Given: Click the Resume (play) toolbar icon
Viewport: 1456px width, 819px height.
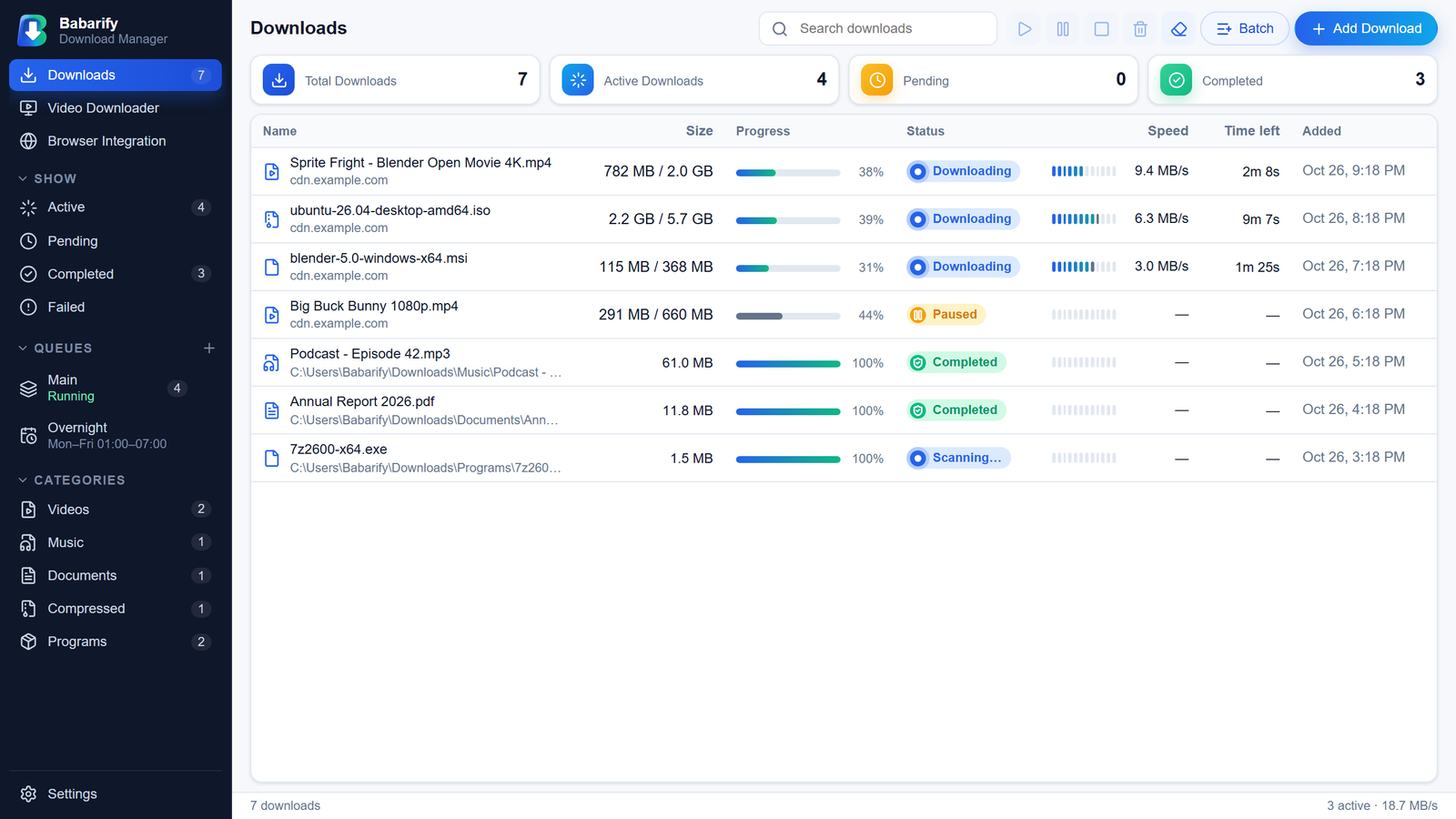Looking at the screenshot, I should pos(1025,29).
